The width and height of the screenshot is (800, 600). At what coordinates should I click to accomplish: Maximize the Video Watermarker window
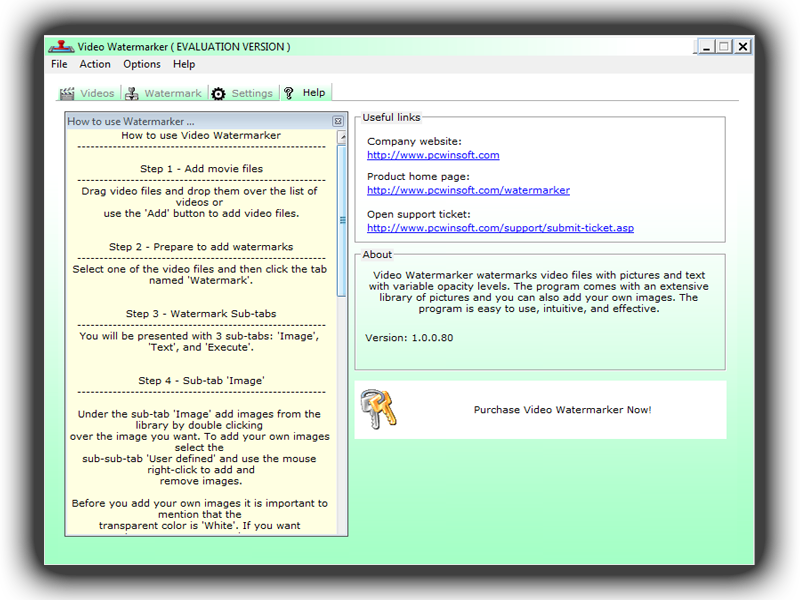pyautogui.click(x=724, y=47)
